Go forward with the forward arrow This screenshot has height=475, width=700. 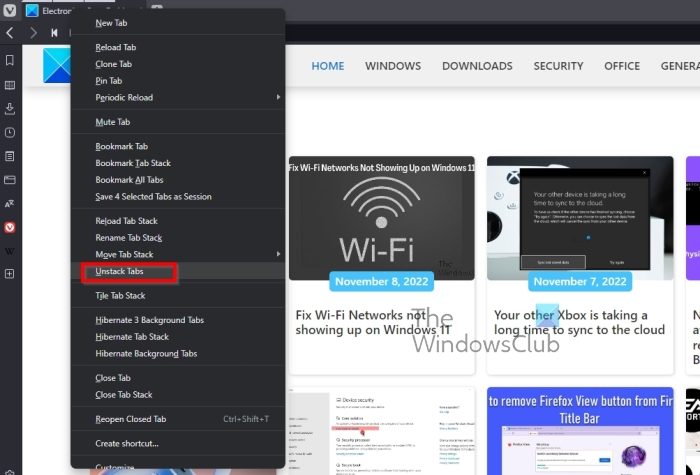[x=33, y=33]
